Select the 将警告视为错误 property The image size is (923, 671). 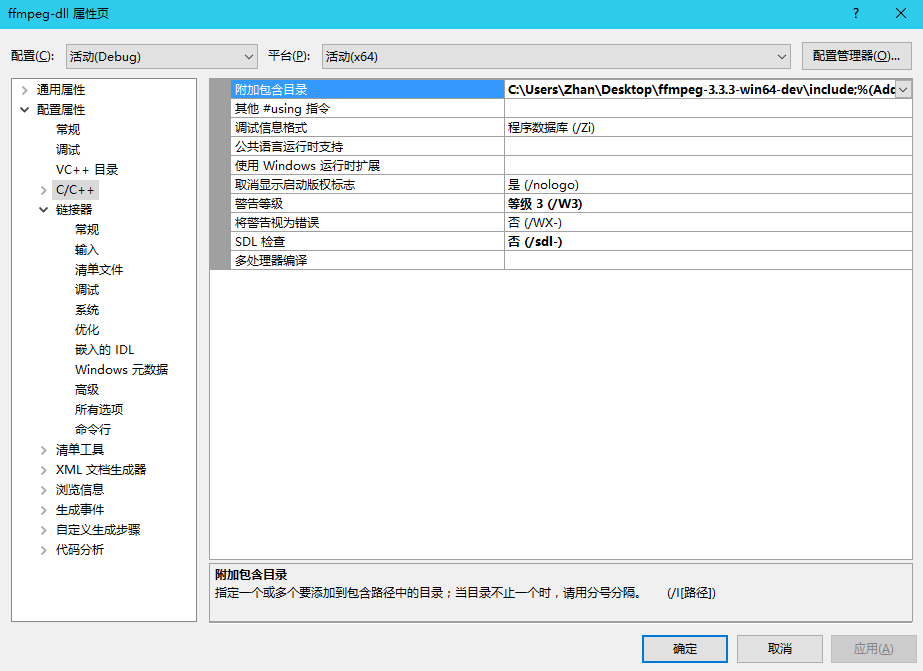(x=367, y=222)
